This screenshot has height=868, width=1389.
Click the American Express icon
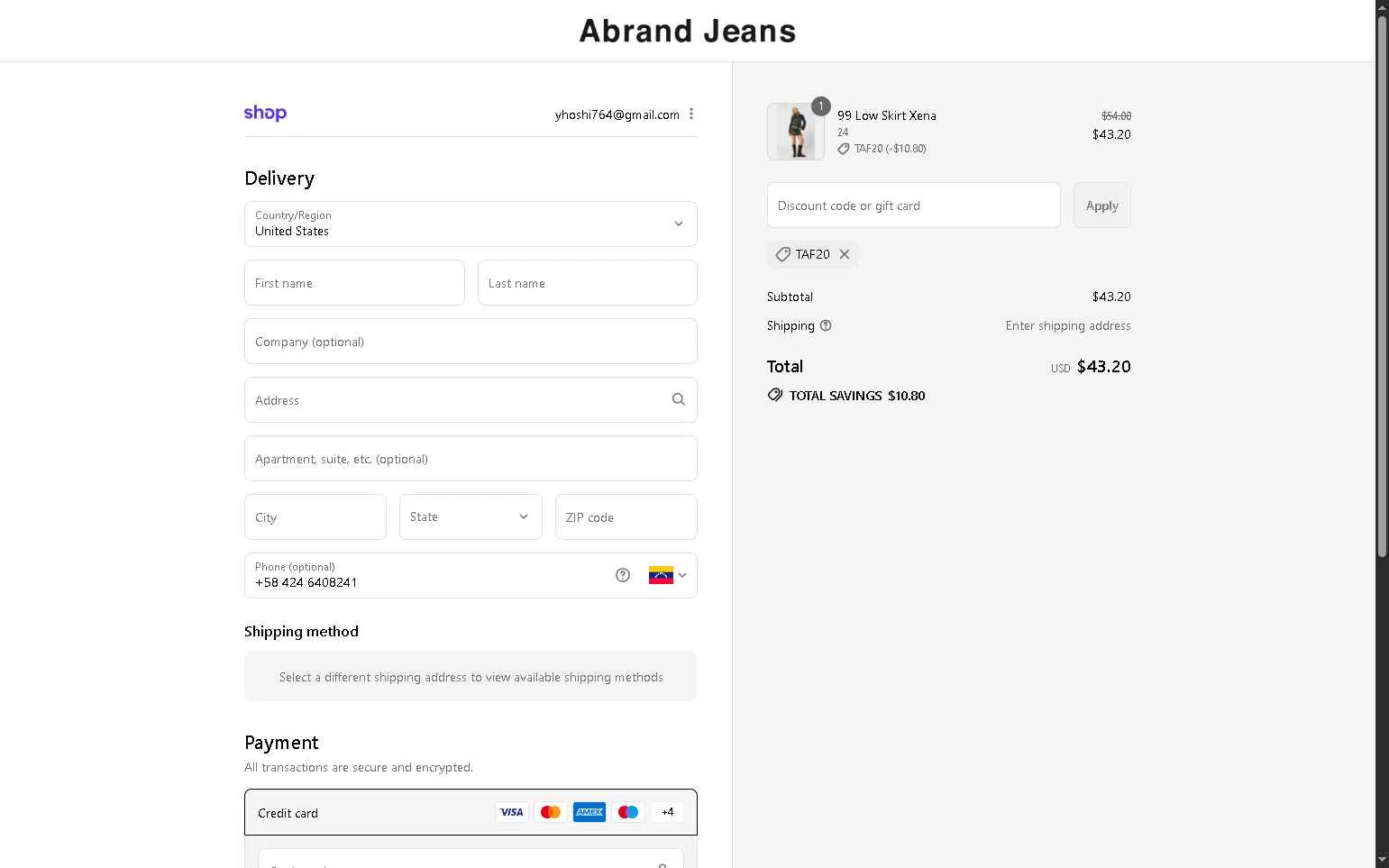589,812
